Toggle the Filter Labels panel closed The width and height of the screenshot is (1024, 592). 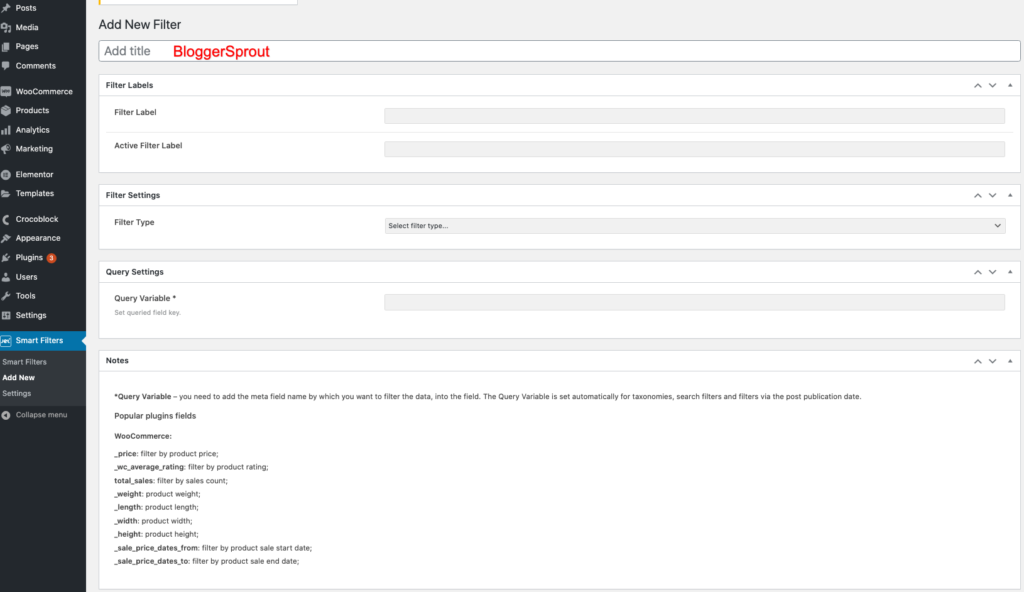pyautogui.click(x=1010, y=86)
